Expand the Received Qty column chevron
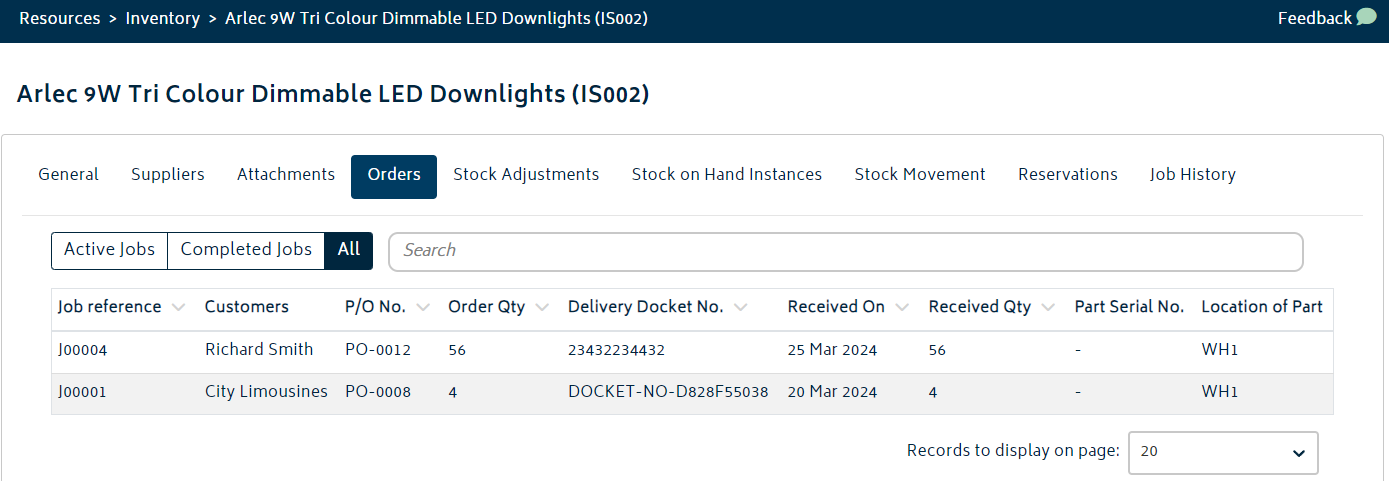 [1048, 308]
